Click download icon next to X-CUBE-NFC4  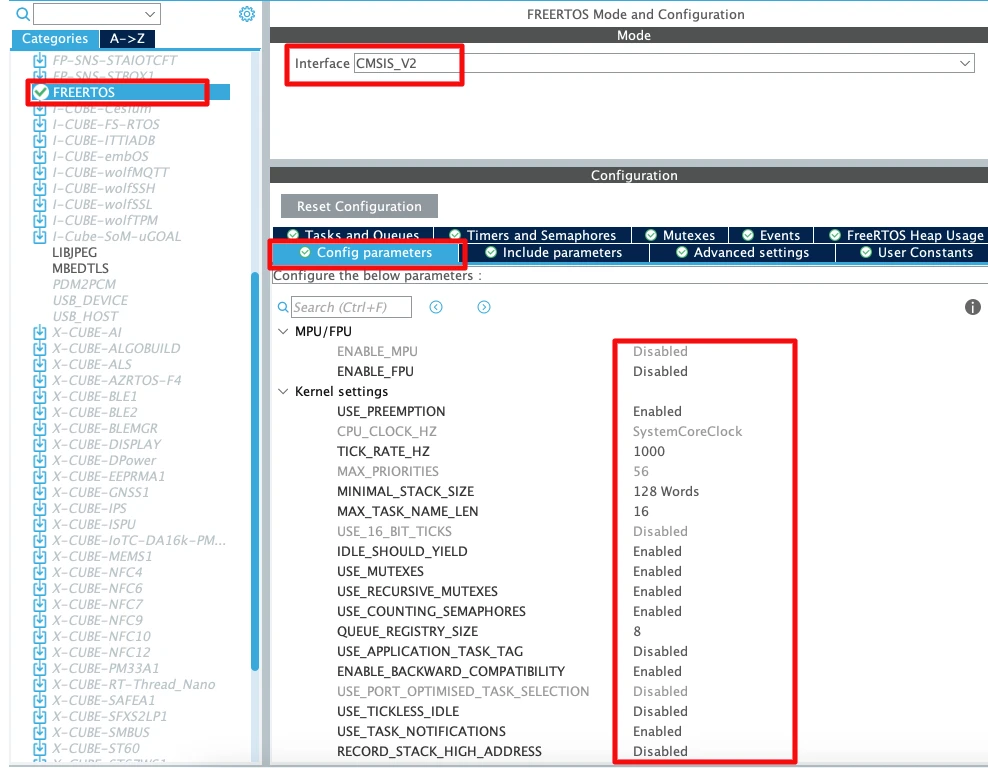[x=40, y=572]
